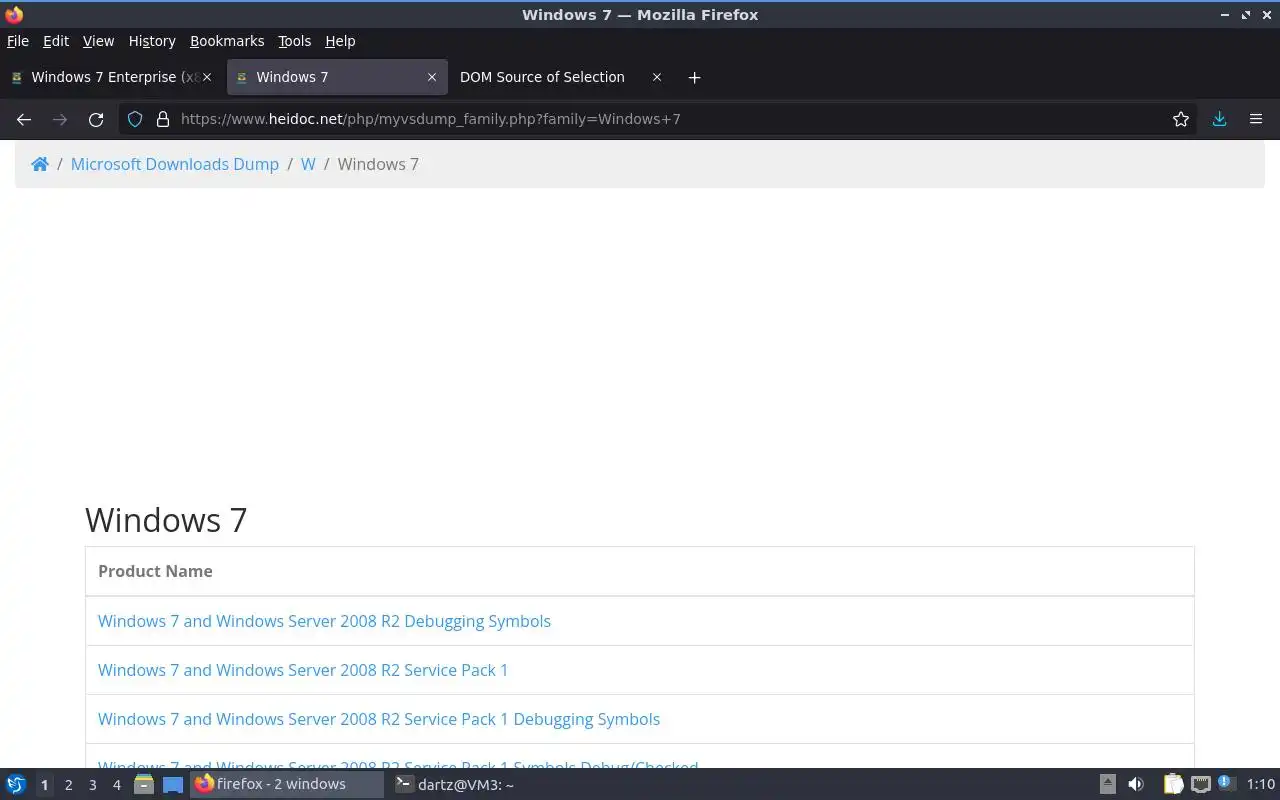Open Microsoft Downloads Dump breadcrumb link

[175, 164]
